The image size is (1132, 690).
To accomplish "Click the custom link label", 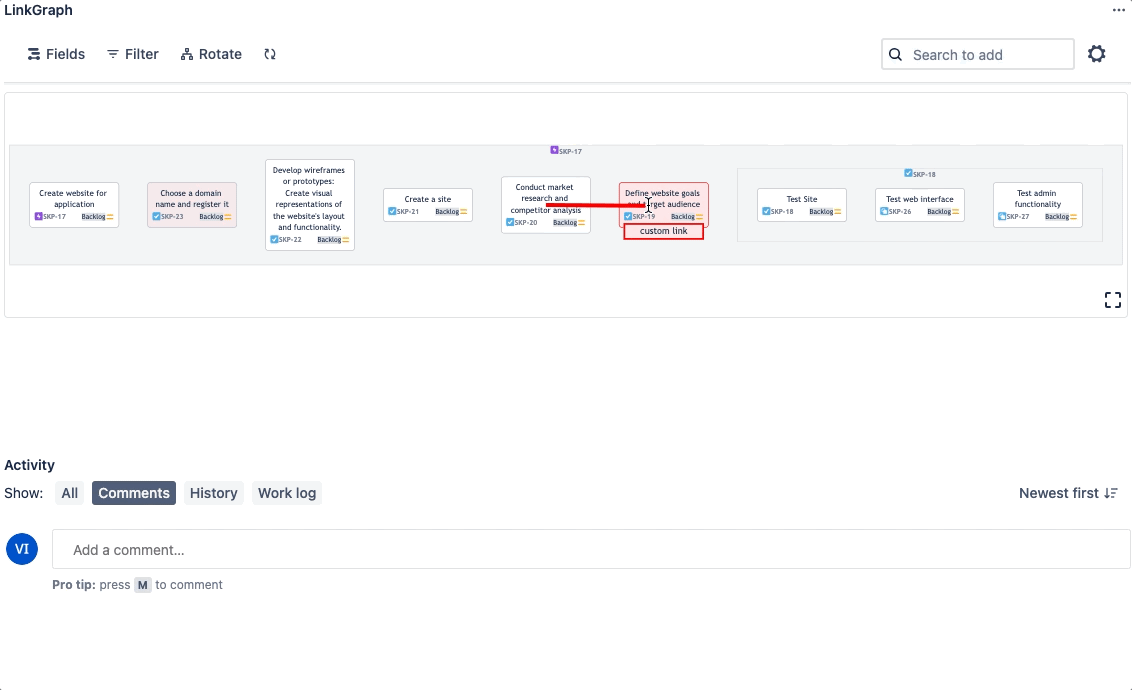I will (x=664, y=232).
